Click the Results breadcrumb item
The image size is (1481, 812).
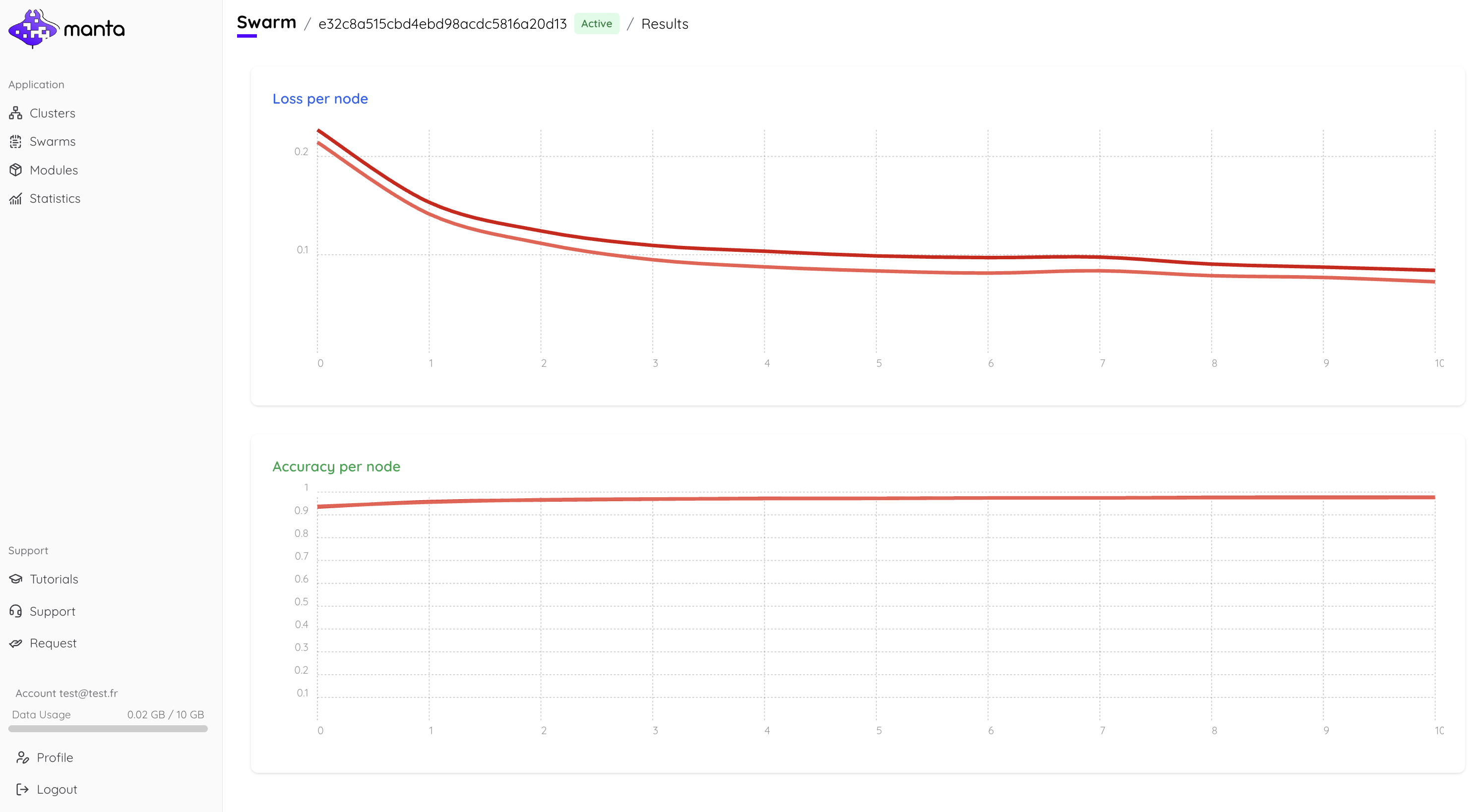665,24
